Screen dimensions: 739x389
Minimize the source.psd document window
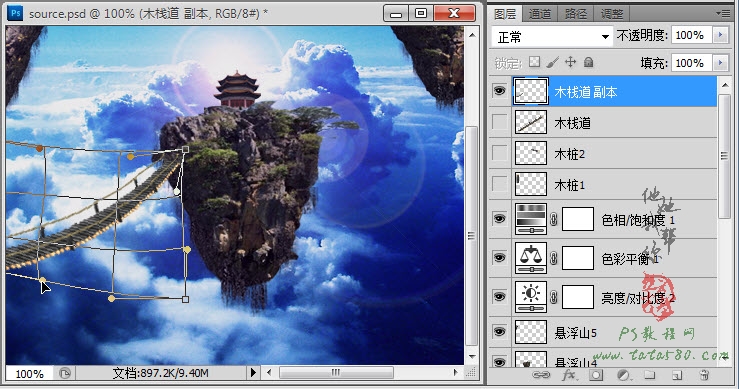(x=396, y=13)
